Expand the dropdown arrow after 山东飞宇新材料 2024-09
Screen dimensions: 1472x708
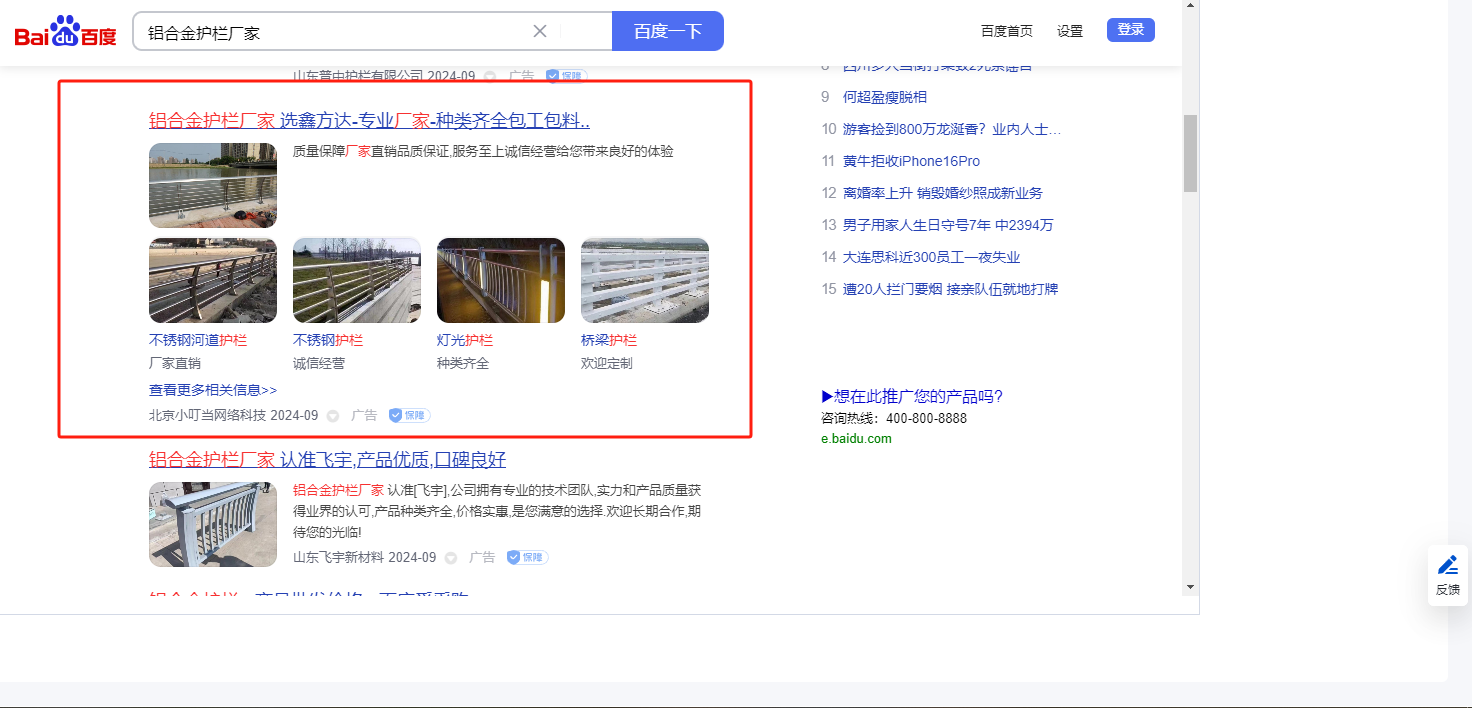[451, 558]
